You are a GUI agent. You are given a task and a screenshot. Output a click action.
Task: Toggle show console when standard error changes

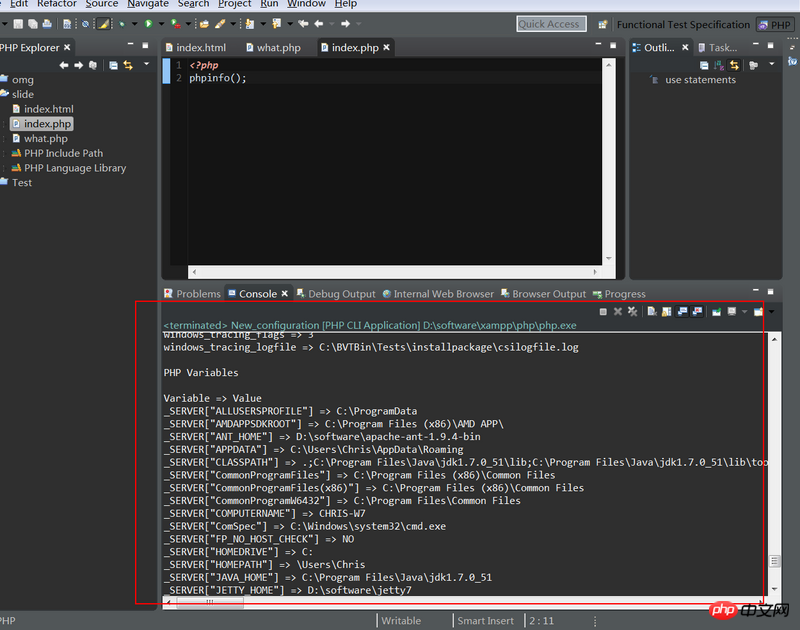[697, 312]
